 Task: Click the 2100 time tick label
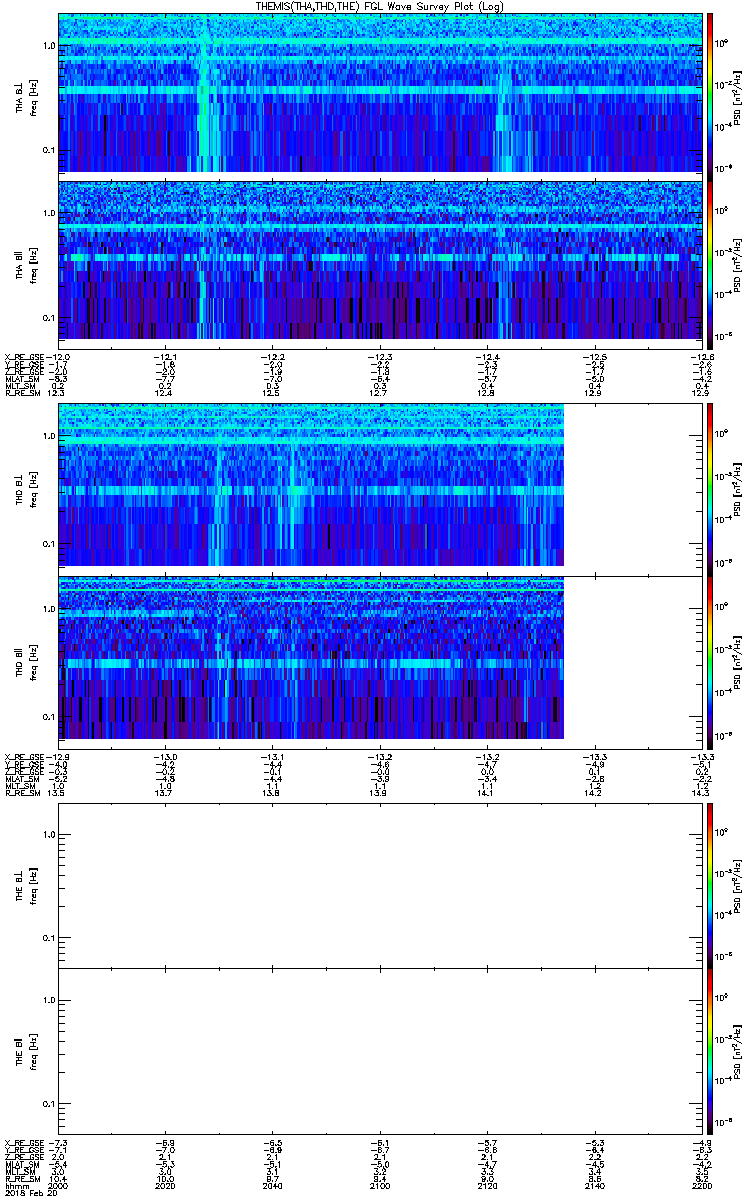coord(378,1184)
